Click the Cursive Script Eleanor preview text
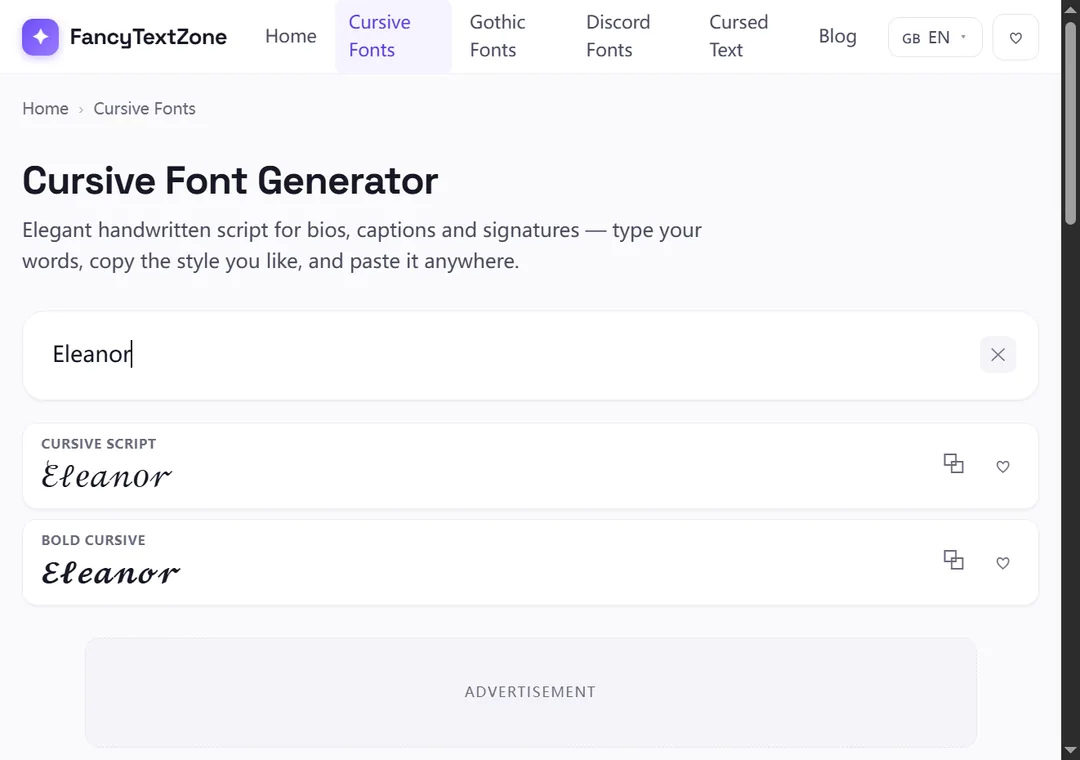Screen dimensions: 1080x760 107,475
